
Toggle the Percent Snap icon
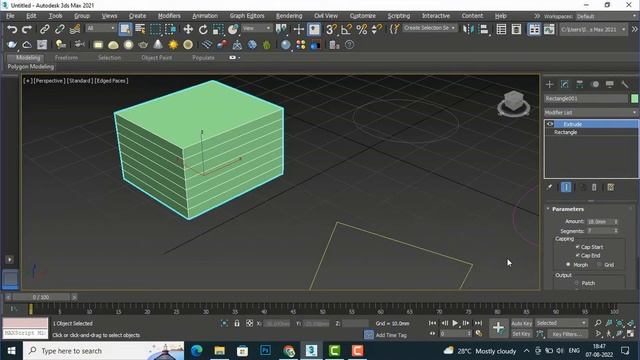tap(362, 29)
